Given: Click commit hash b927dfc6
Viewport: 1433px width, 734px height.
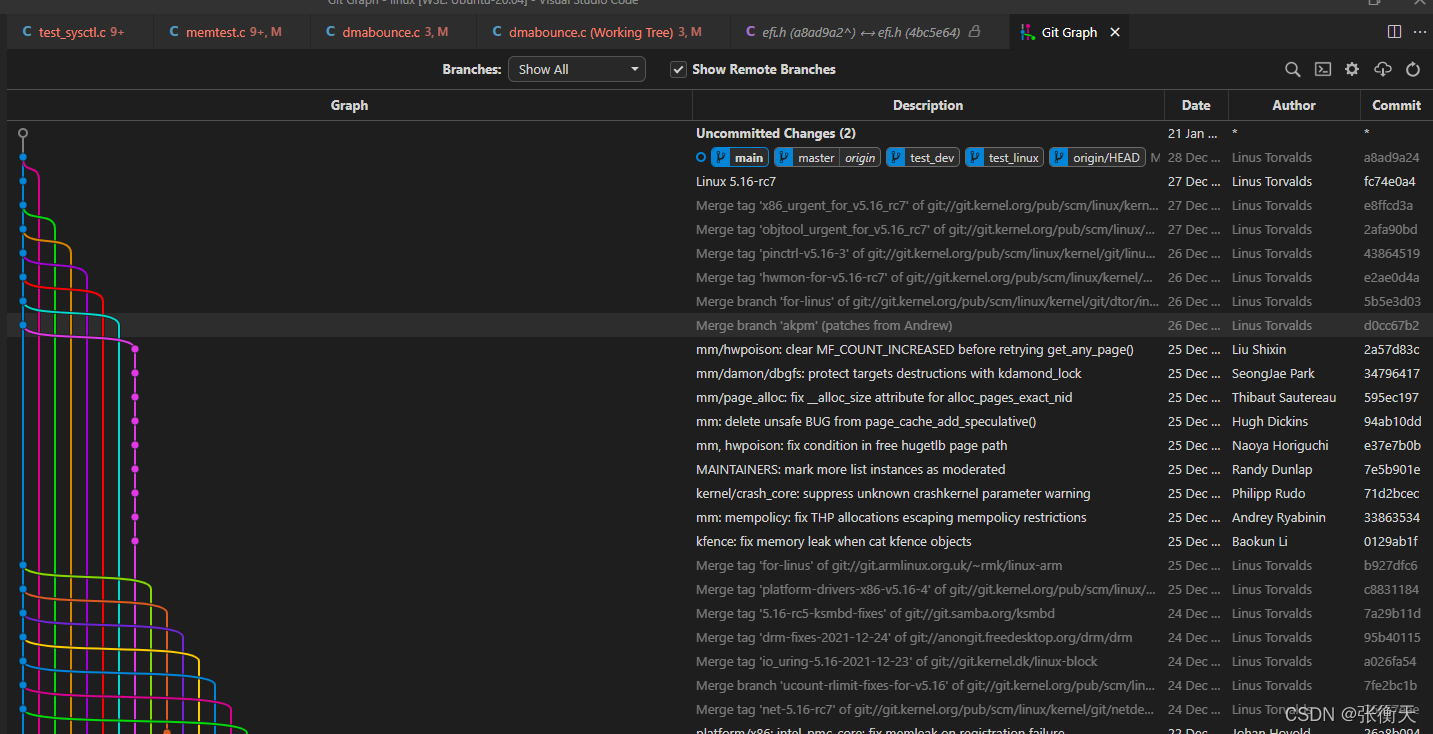Looking at the screenshot, I should (1391, 565).
